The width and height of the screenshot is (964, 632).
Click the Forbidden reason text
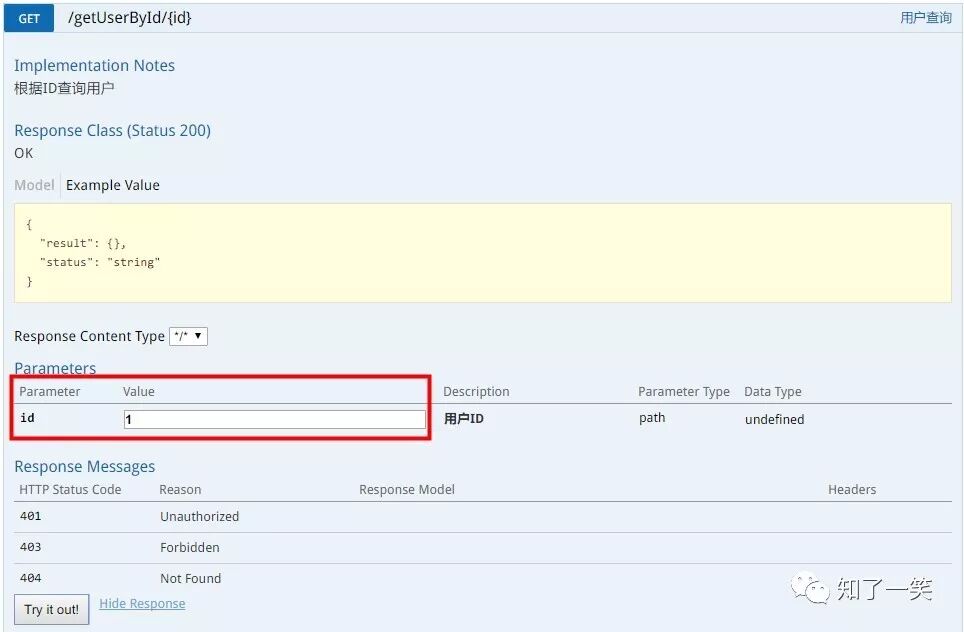[189, 547]
